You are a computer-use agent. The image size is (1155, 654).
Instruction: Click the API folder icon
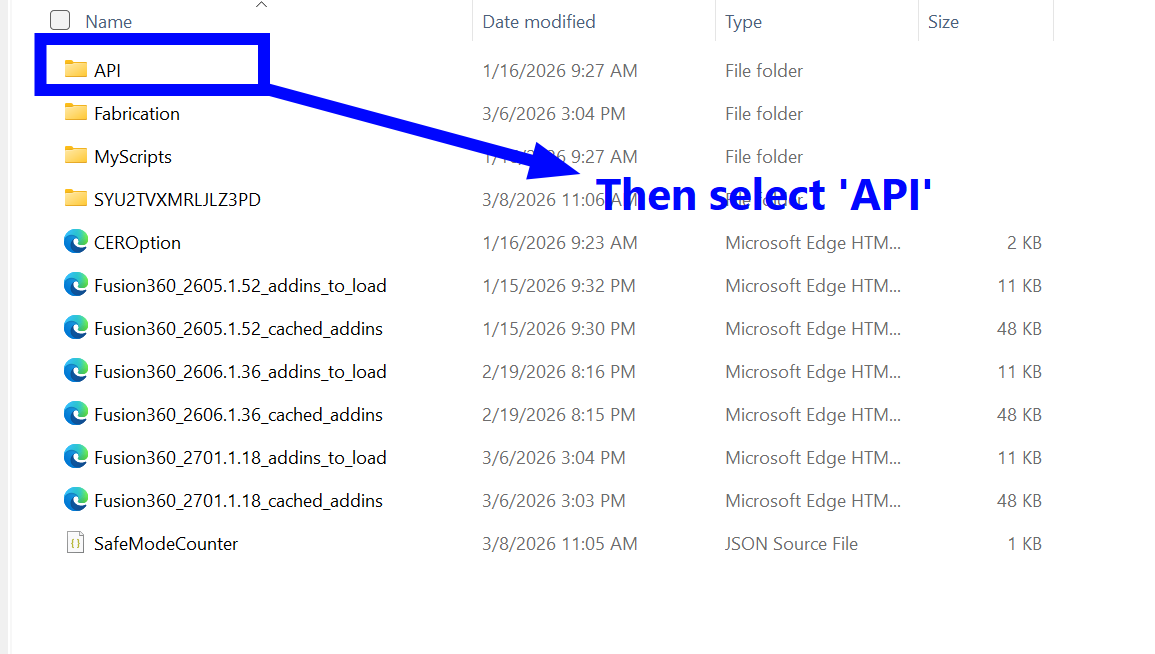pyautogui.click(x=76, y=70)
